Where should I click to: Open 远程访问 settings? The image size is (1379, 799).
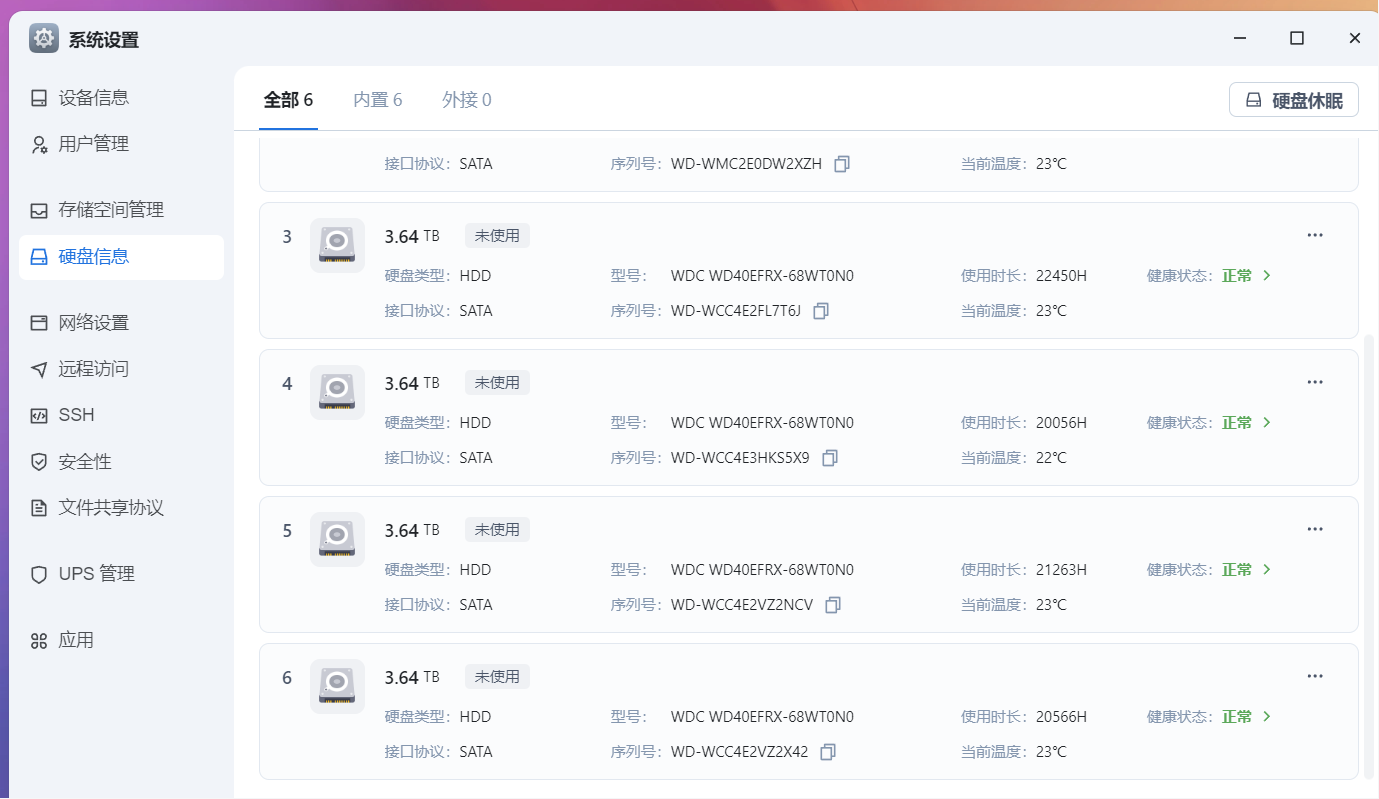pyautogui.click(x=121, y=369)
